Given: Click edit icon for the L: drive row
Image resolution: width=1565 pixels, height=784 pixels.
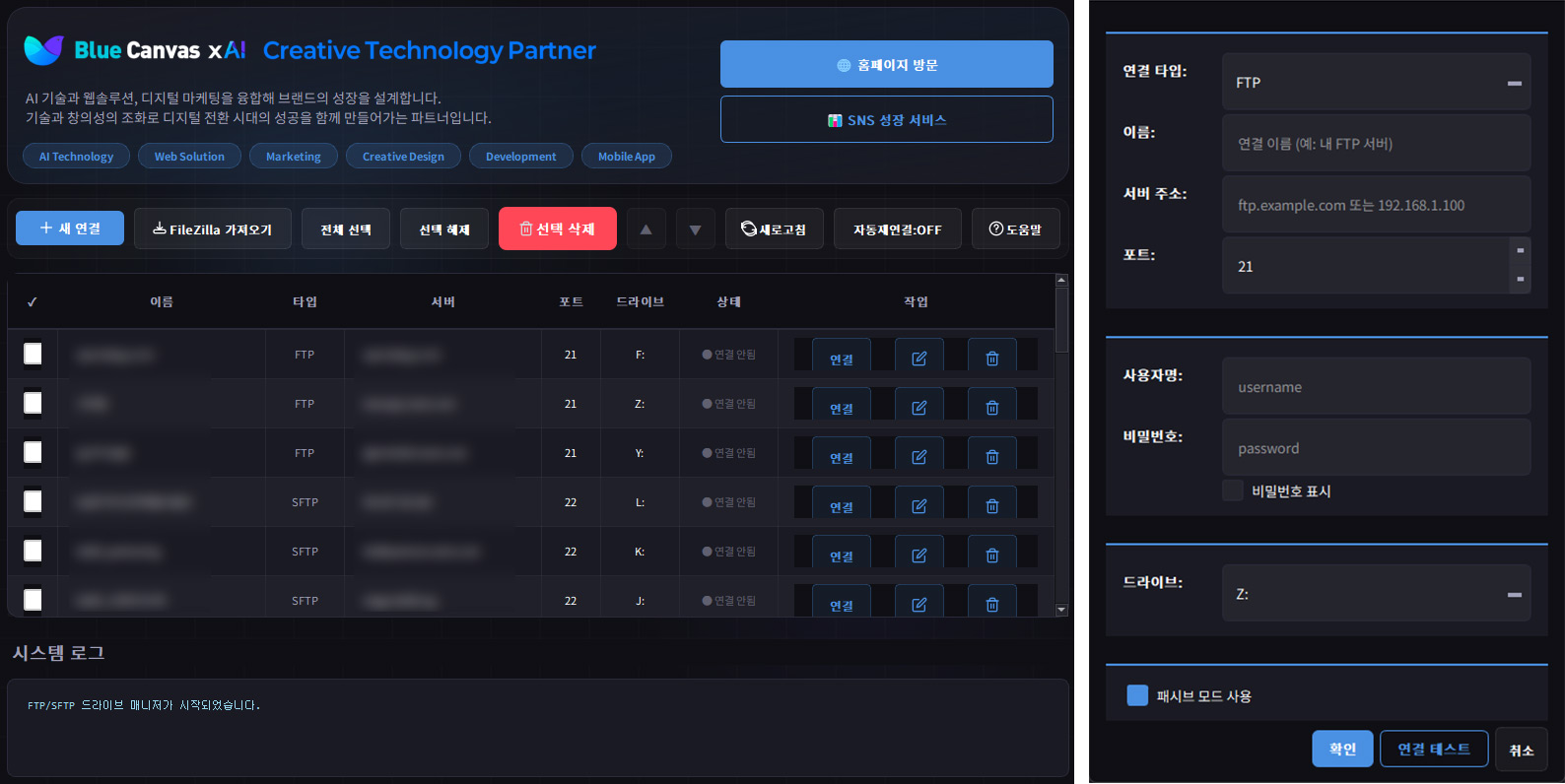Looking at the screenshot, I should pyautogui.click(x=919, y=505).
